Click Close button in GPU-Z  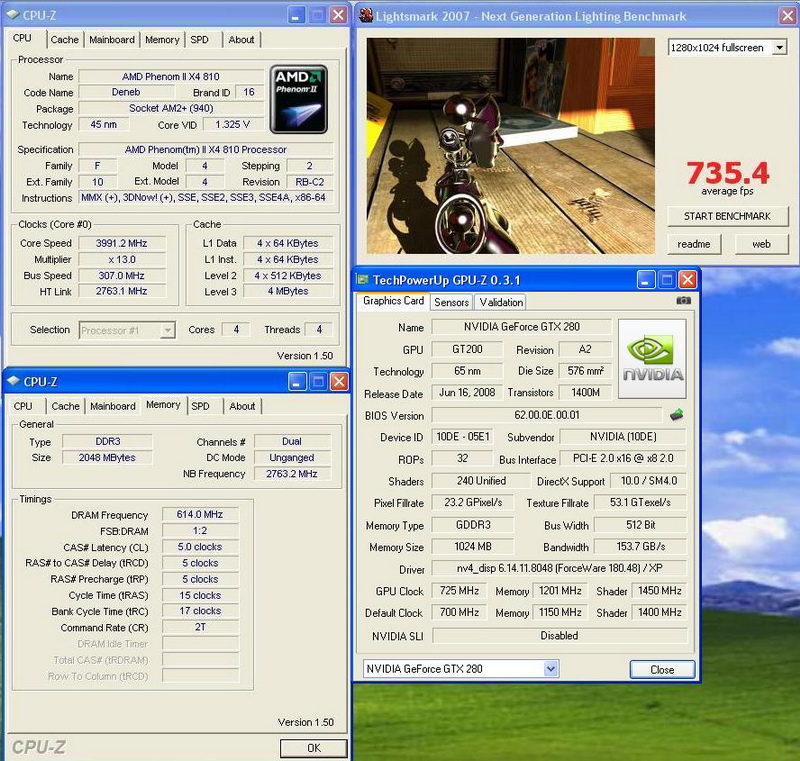tap(662, 670)
